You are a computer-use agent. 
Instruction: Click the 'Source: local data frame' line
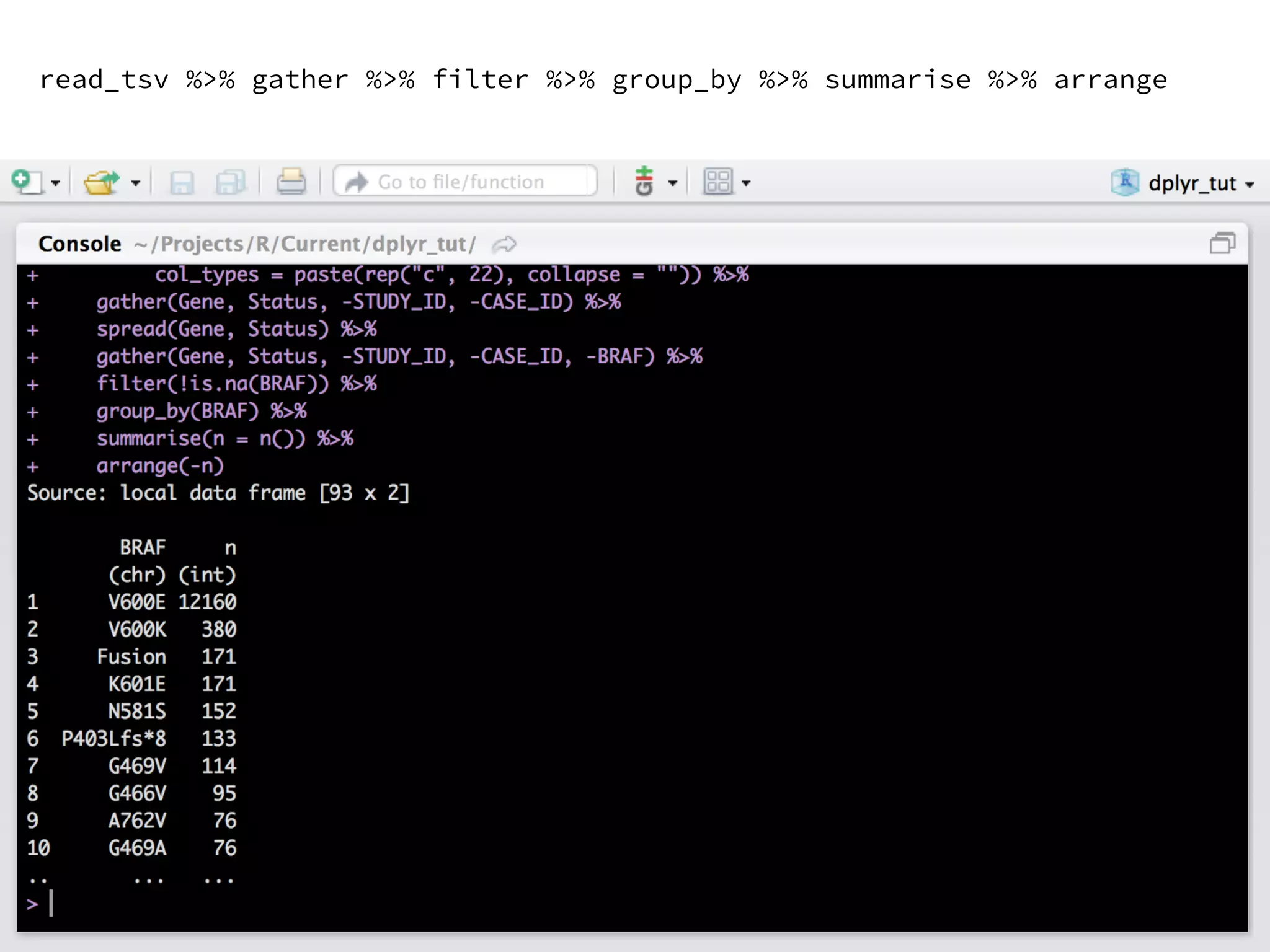tap(218, 493)
